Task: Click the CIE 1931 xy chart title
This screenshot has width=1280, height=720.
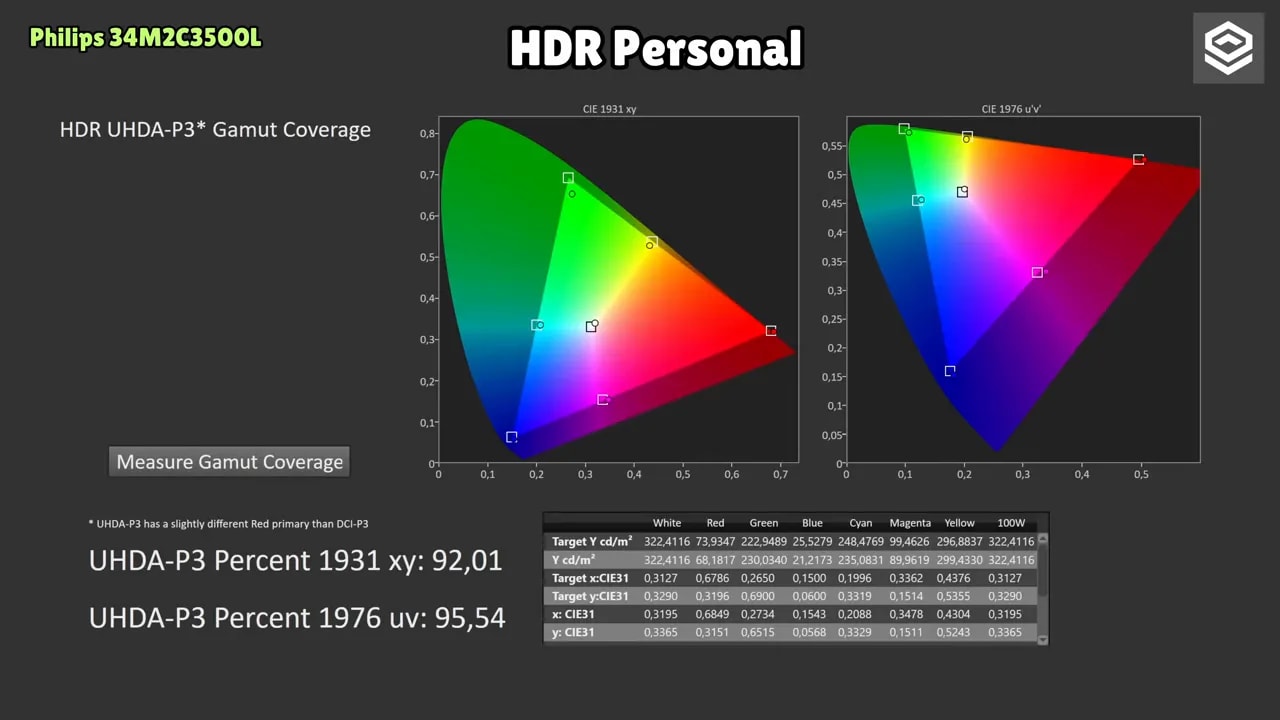Action: pos(610,108)
